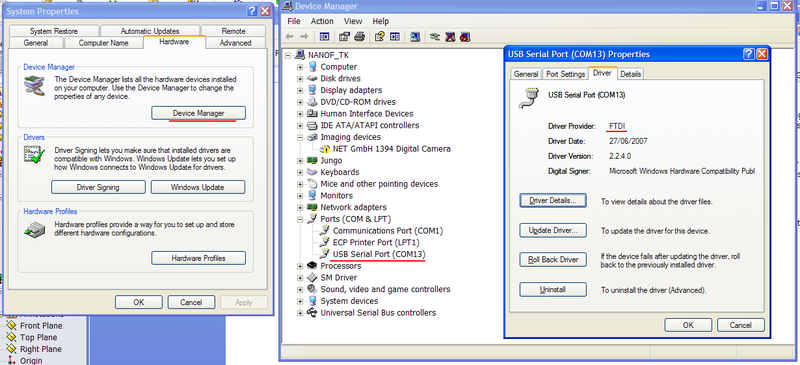Collapse the Ports (COM & LPT) node
The width and height of the screenshot is (800, 365).
(300, 219)
